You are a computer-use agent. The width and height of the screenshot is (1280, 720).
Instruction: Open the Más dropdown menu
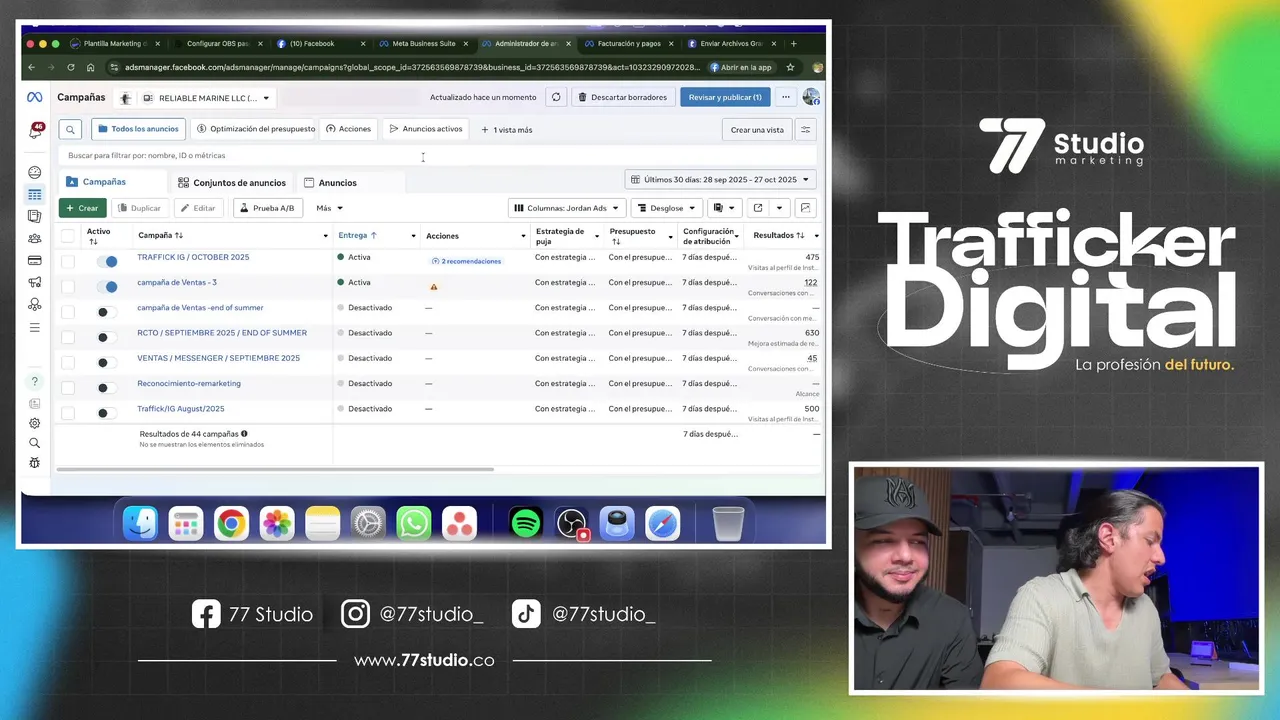[x=329, y=208]
